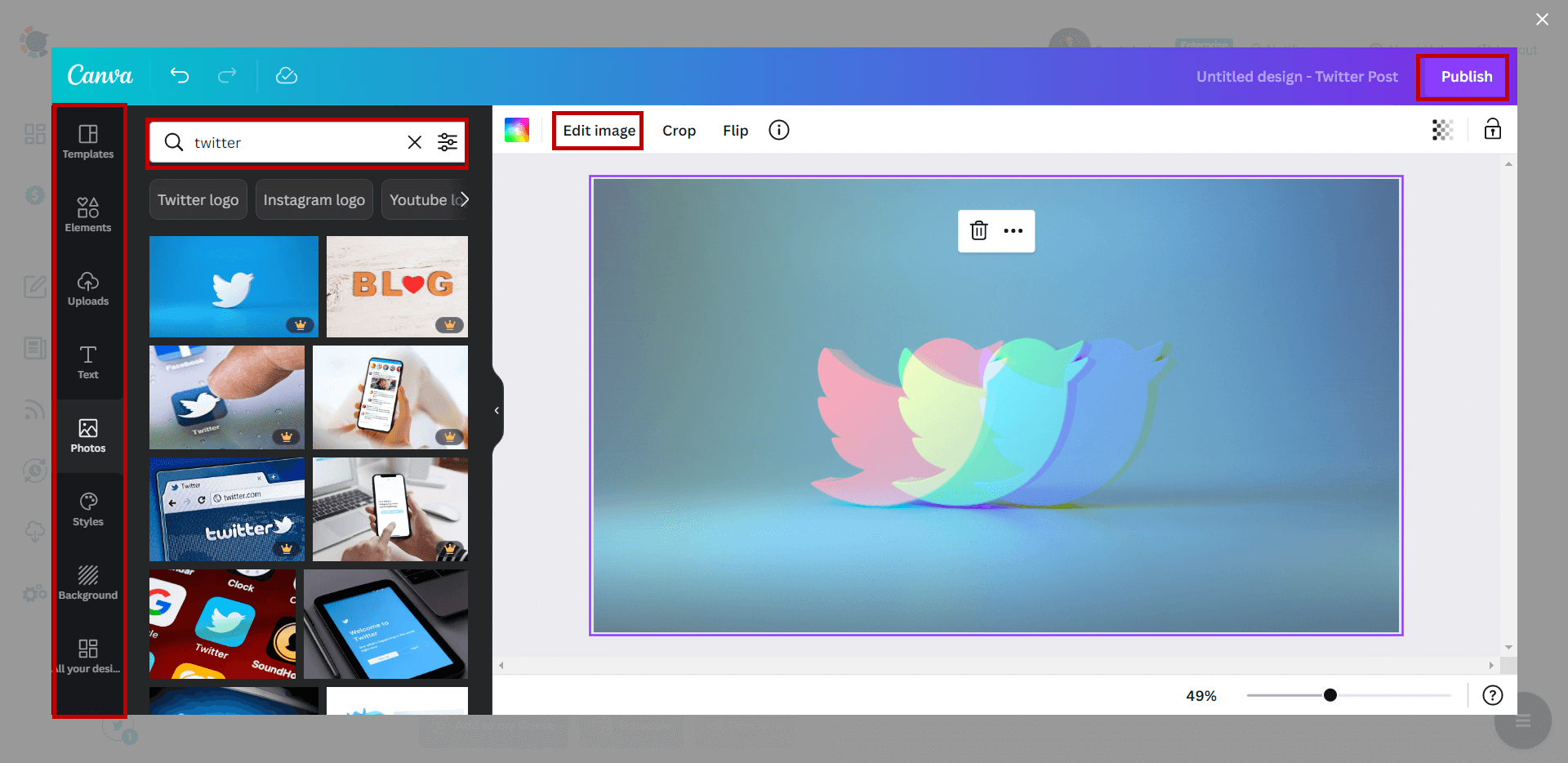This screenshot has width=1568, height=763.
Task: Open the Uploads panel
Action: point(88,288)
